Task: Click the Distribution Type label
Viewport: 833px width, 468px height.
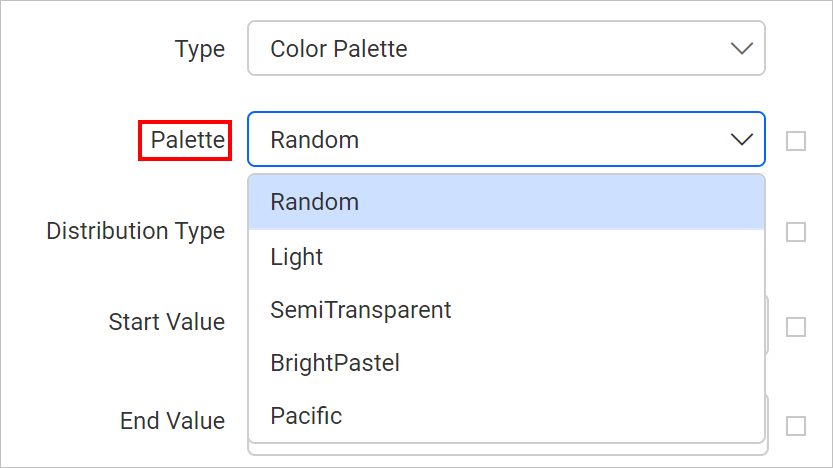Action: tap(136, 231)
